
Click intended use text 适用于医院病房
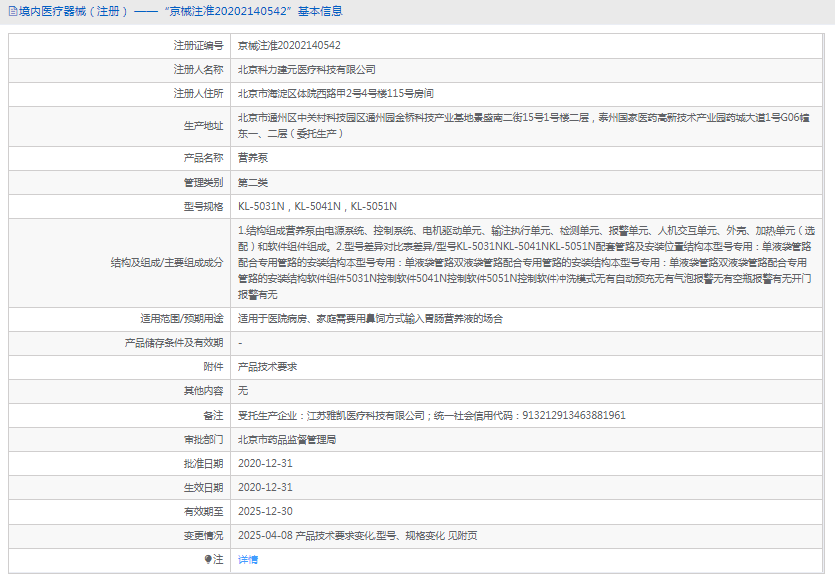[x=370, y=319]
